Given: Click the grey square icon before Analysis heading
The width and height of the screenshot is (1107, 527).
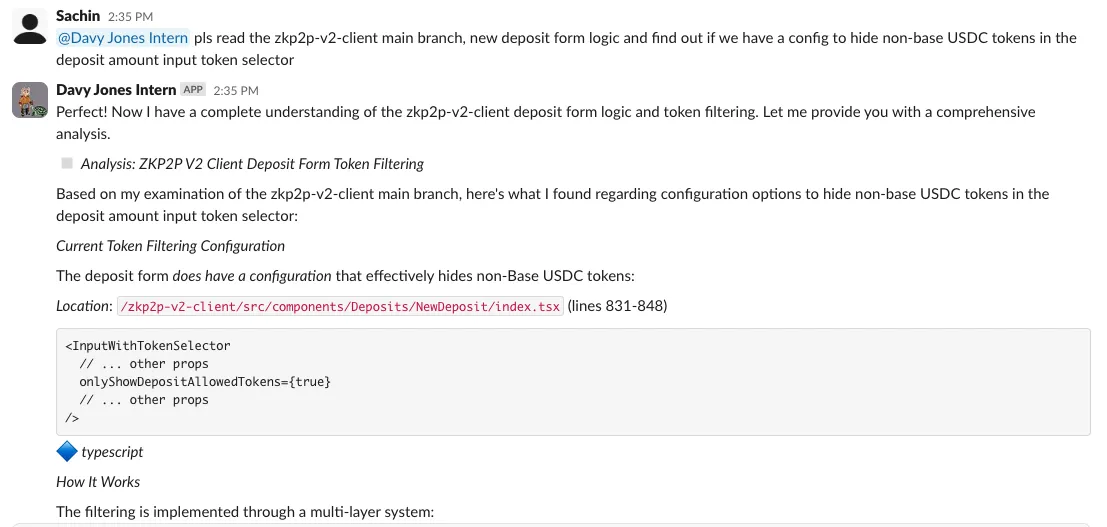Looking at the screenshot, I should tap(67, 163).
